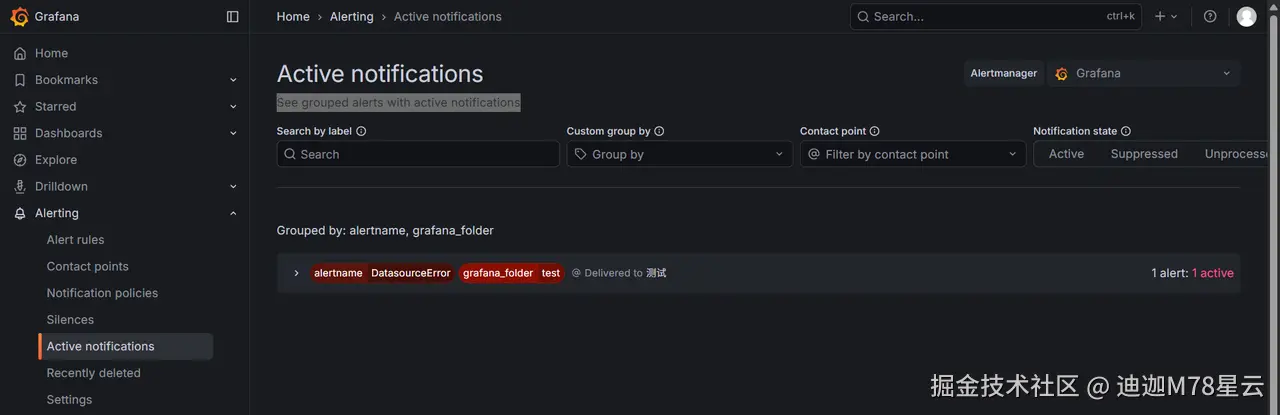Image resolution: width=1280 pixels, height=415 pixels.
Task: Open the Filter by contact point dropdown
Action: (913, 154)
